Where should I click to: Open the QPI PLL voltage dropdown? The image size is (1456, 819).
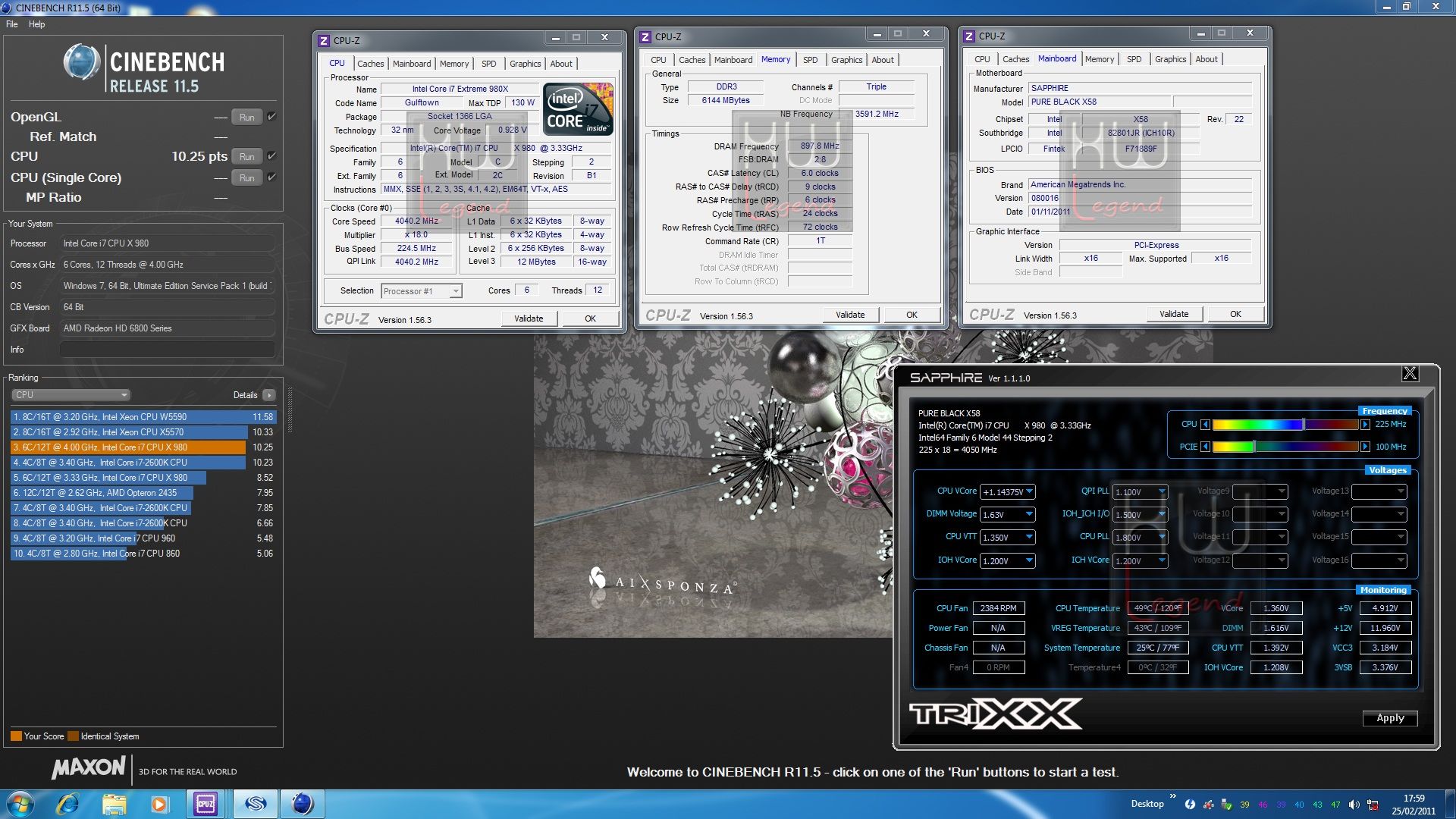pyautogui.click(x=1162, y=491)
